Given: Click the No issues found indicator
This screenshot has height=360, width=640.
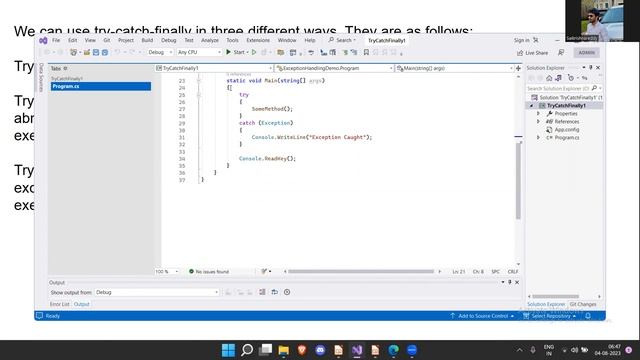Looking at the screenshot, I should click(209, 271).
